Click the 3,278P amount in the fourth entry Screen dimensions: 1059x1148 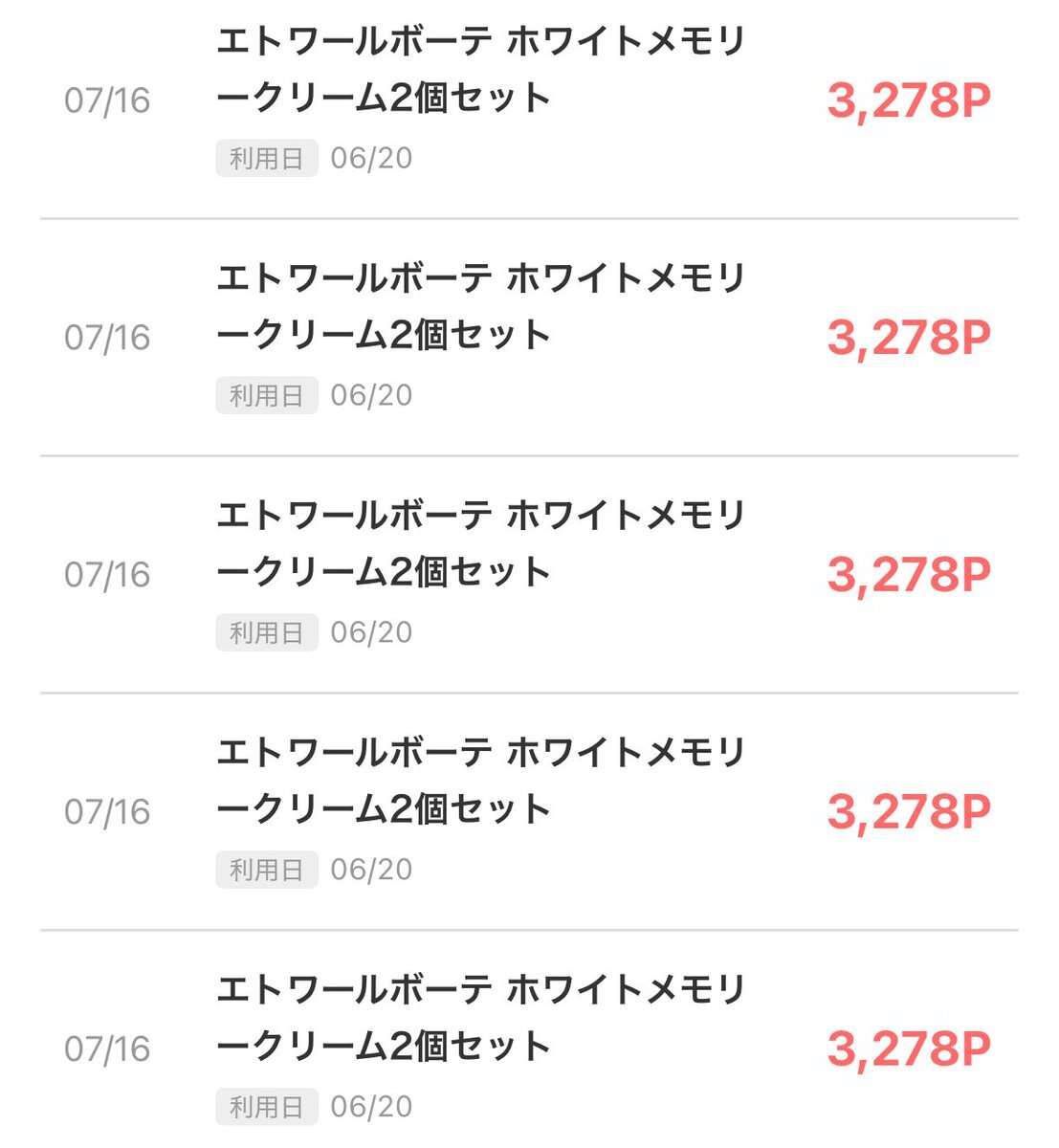(x=909, y=812)
